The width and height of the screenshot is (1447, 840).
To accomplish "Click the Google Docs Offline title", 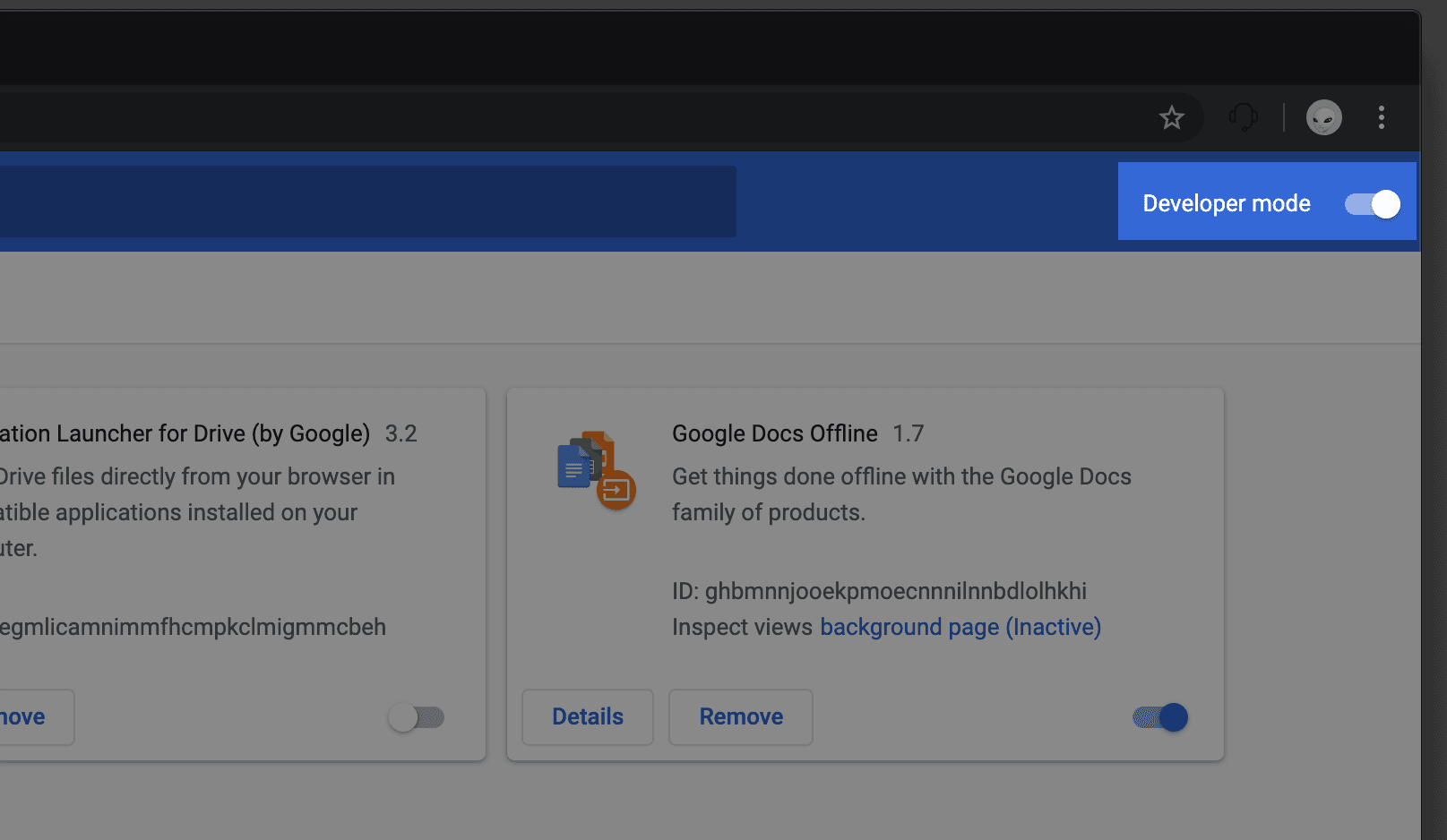I will point(775,433).
